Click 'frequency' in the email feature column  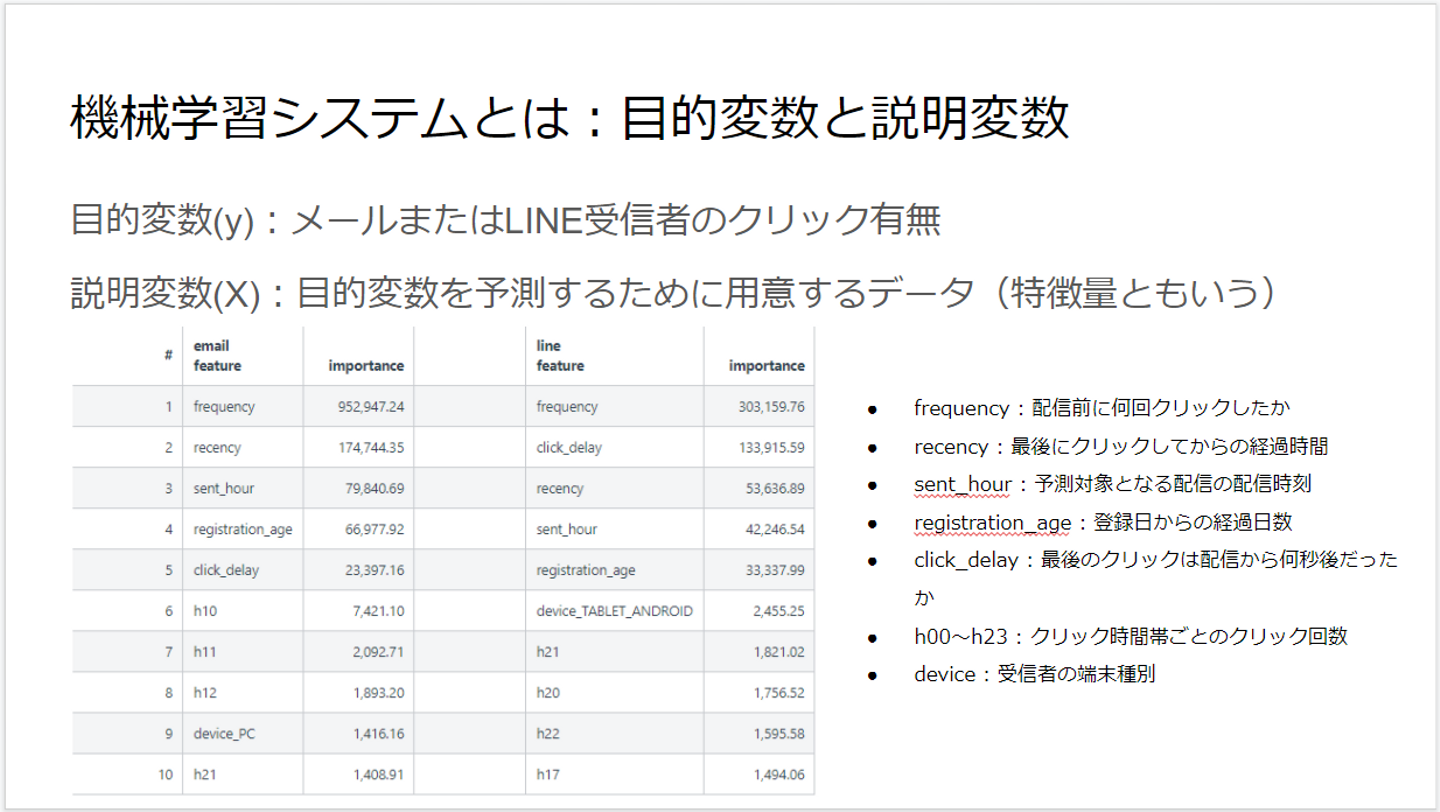224,407
